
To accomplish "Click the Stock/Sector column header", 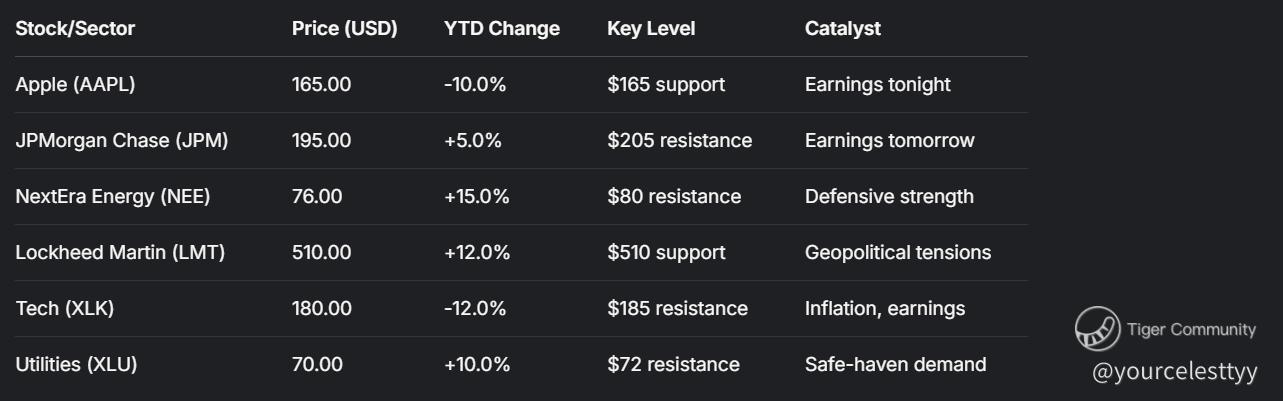I will point(75,29).
